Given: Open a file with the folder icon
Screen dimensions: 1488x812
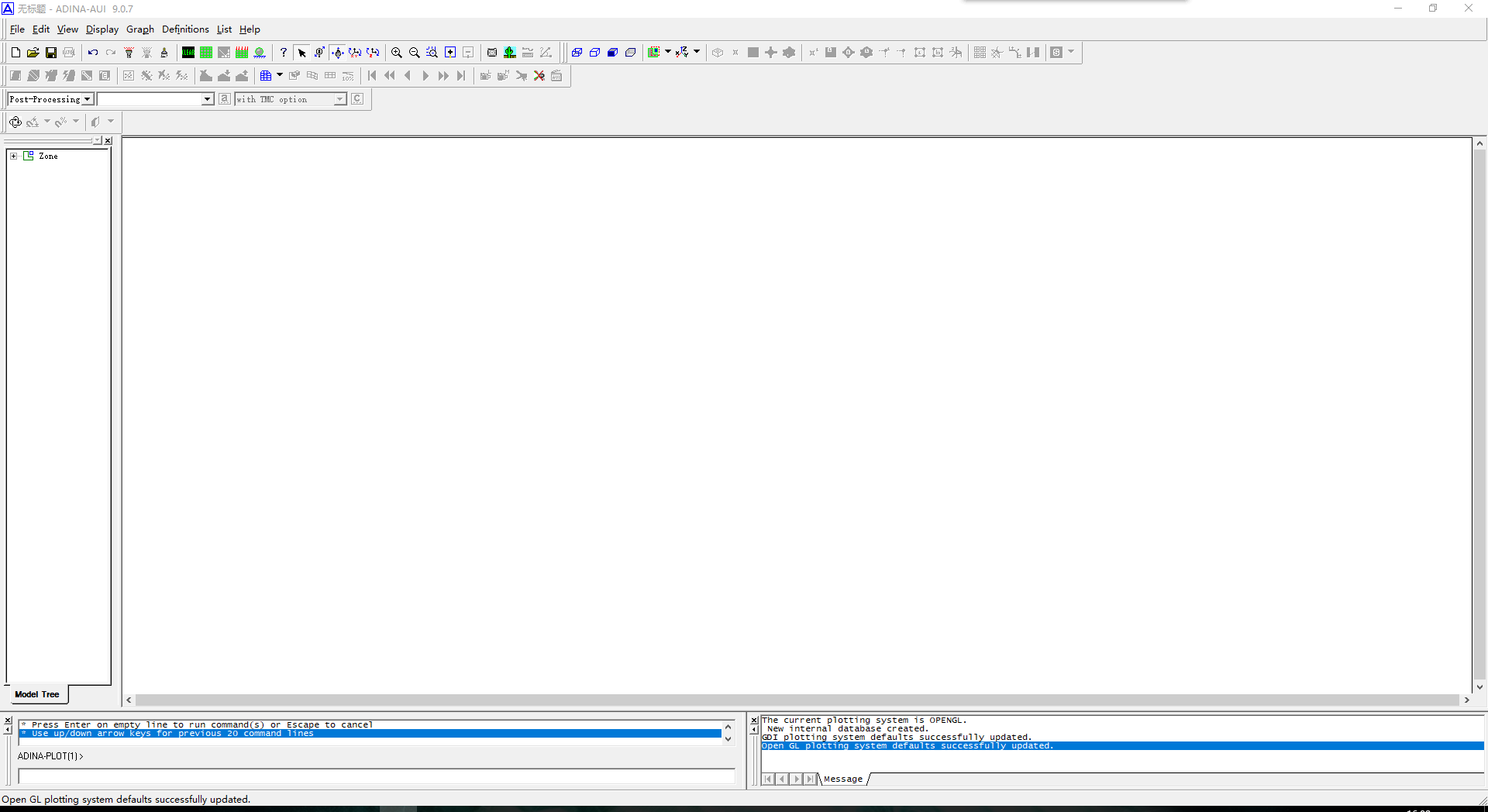Looking at the screenshot, I should 33,53.
